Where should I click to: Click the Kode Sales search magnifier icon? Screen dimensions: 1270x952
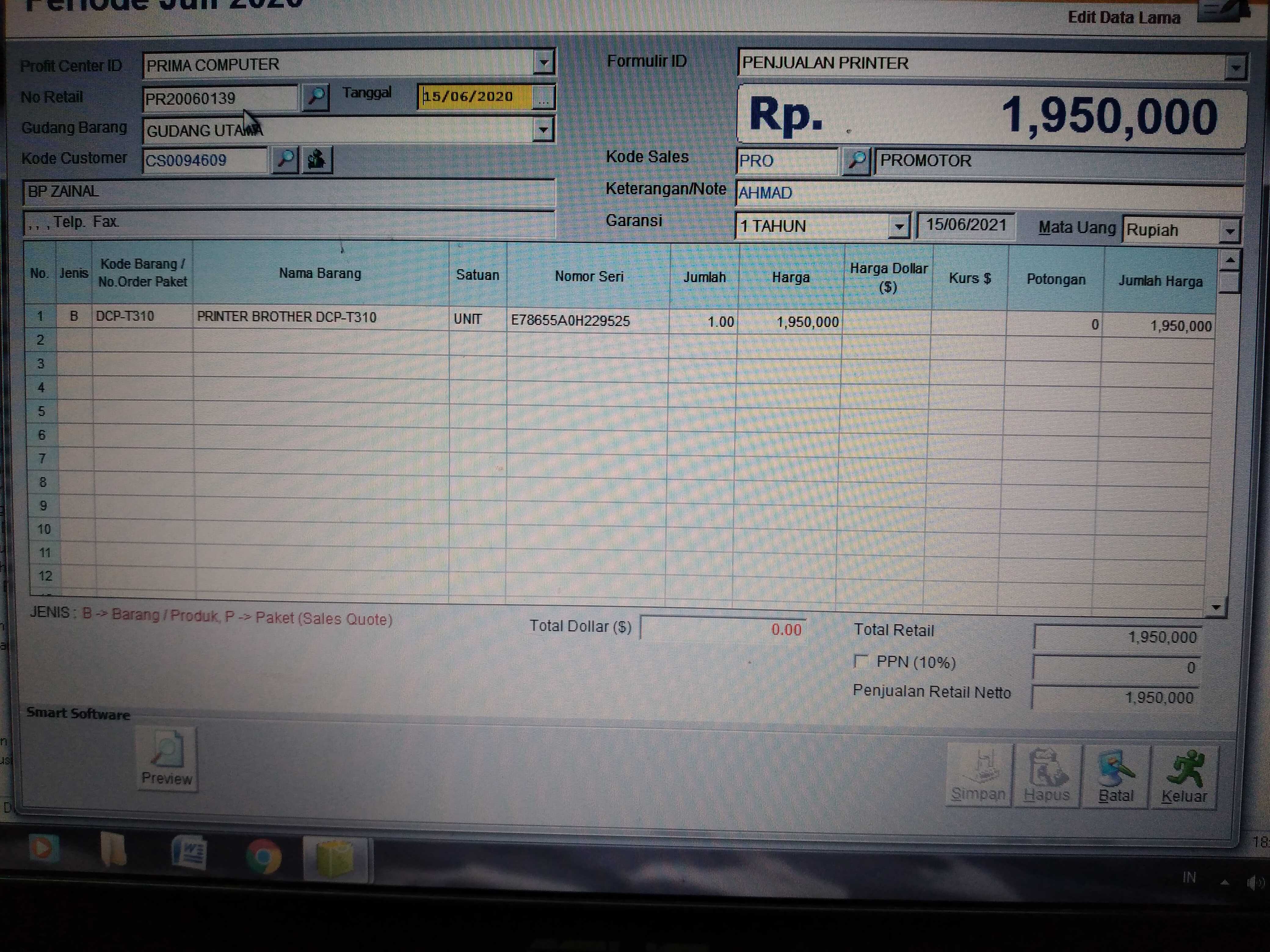[856, 161]
